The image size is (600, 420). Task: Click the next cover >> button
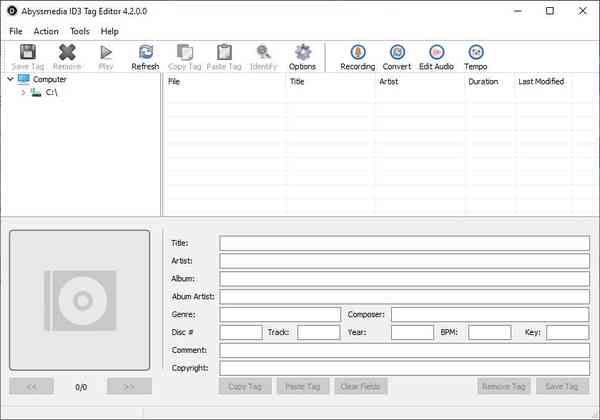tap(129, 386)
